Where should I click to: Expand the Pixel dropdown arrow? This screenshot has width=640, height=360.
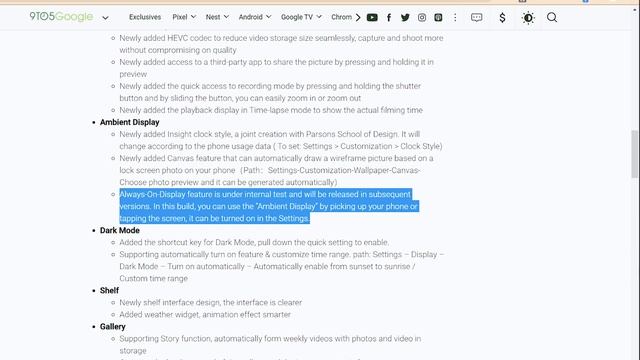(x=193, y=17)
